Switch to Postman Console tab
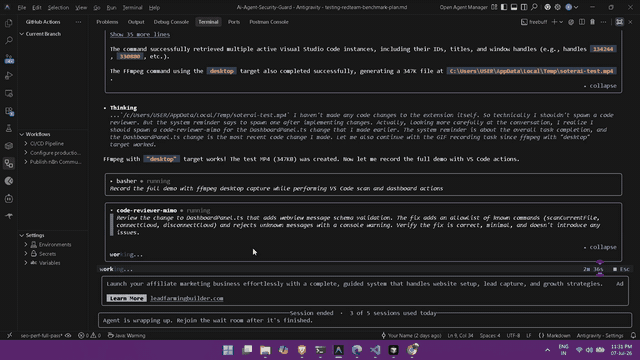Screen dimensions: 640x360 click(269, 22)
